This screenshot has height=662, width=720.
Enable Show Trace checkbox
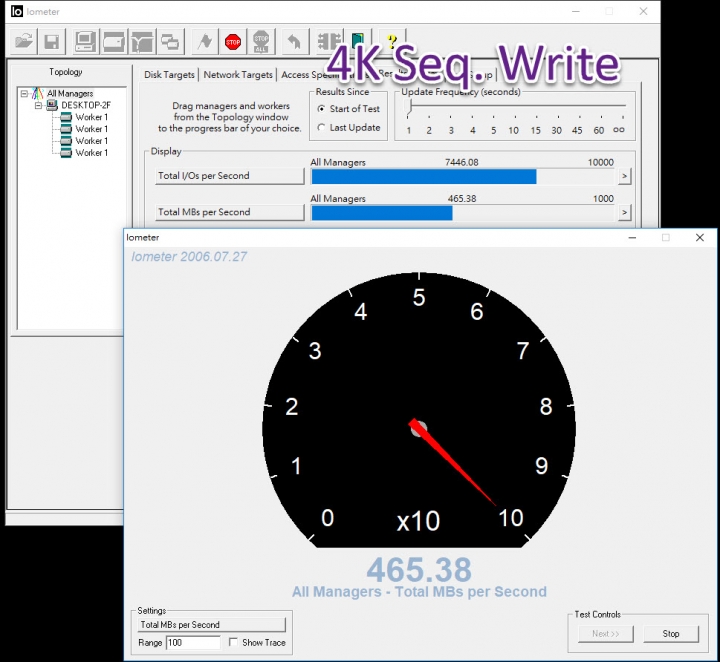[x=233, y=642]
